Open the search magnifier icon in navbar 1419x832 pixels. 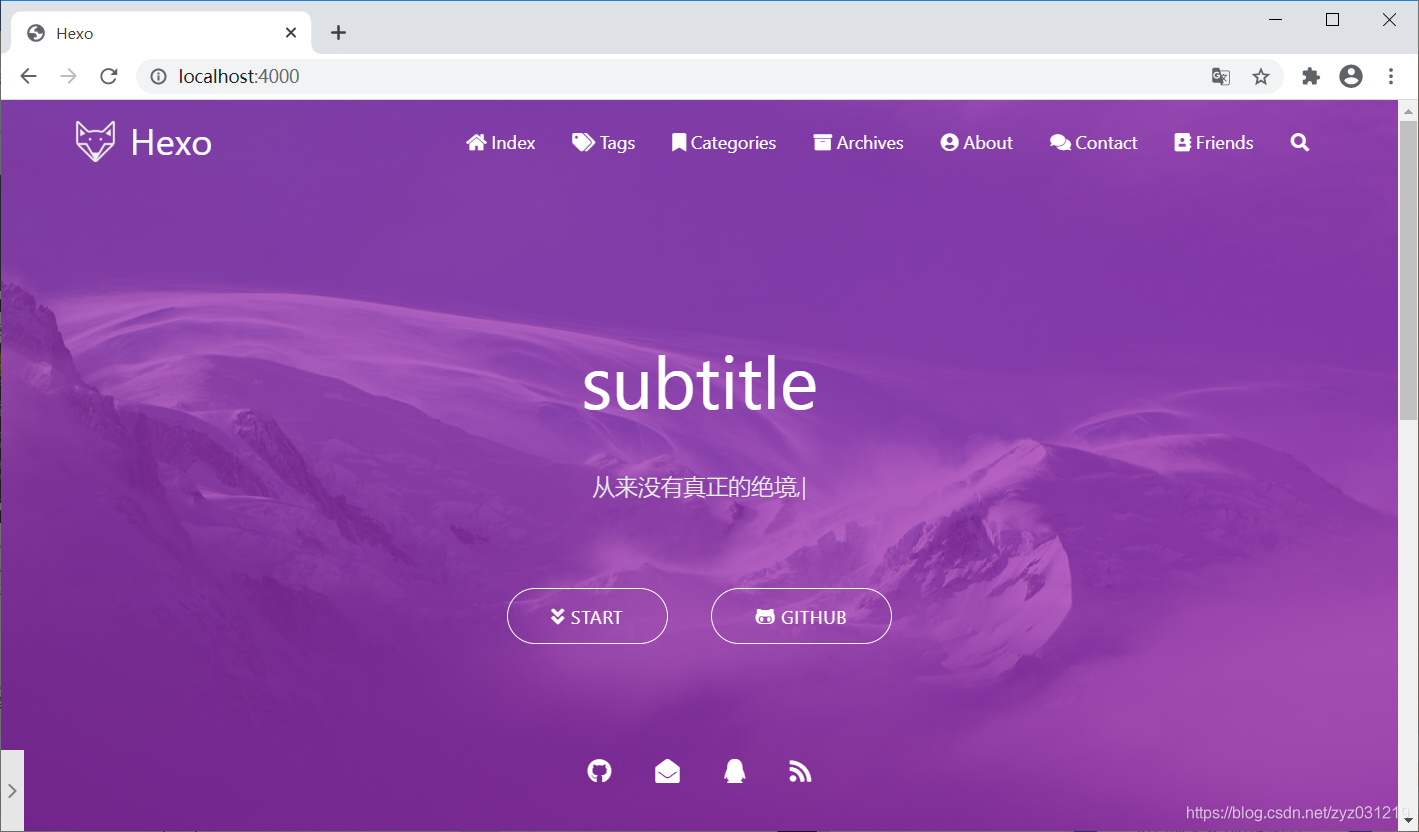point(1300,143)
